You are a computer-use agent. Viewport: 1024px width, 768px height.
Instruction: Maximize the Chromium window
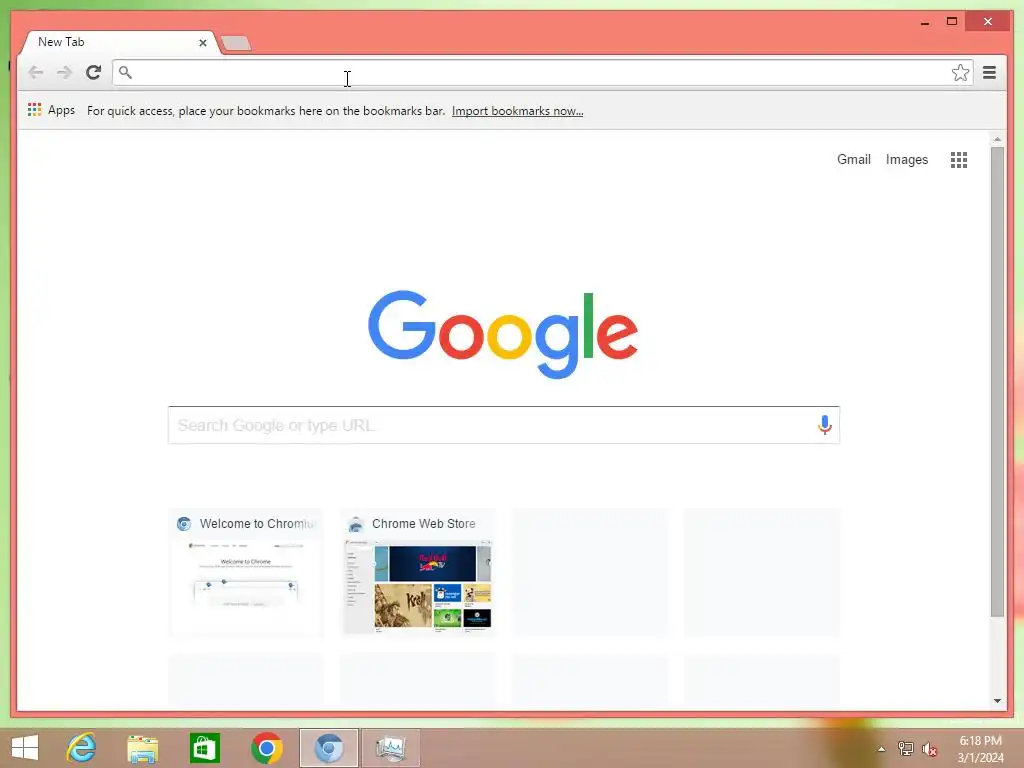(952, 22)
